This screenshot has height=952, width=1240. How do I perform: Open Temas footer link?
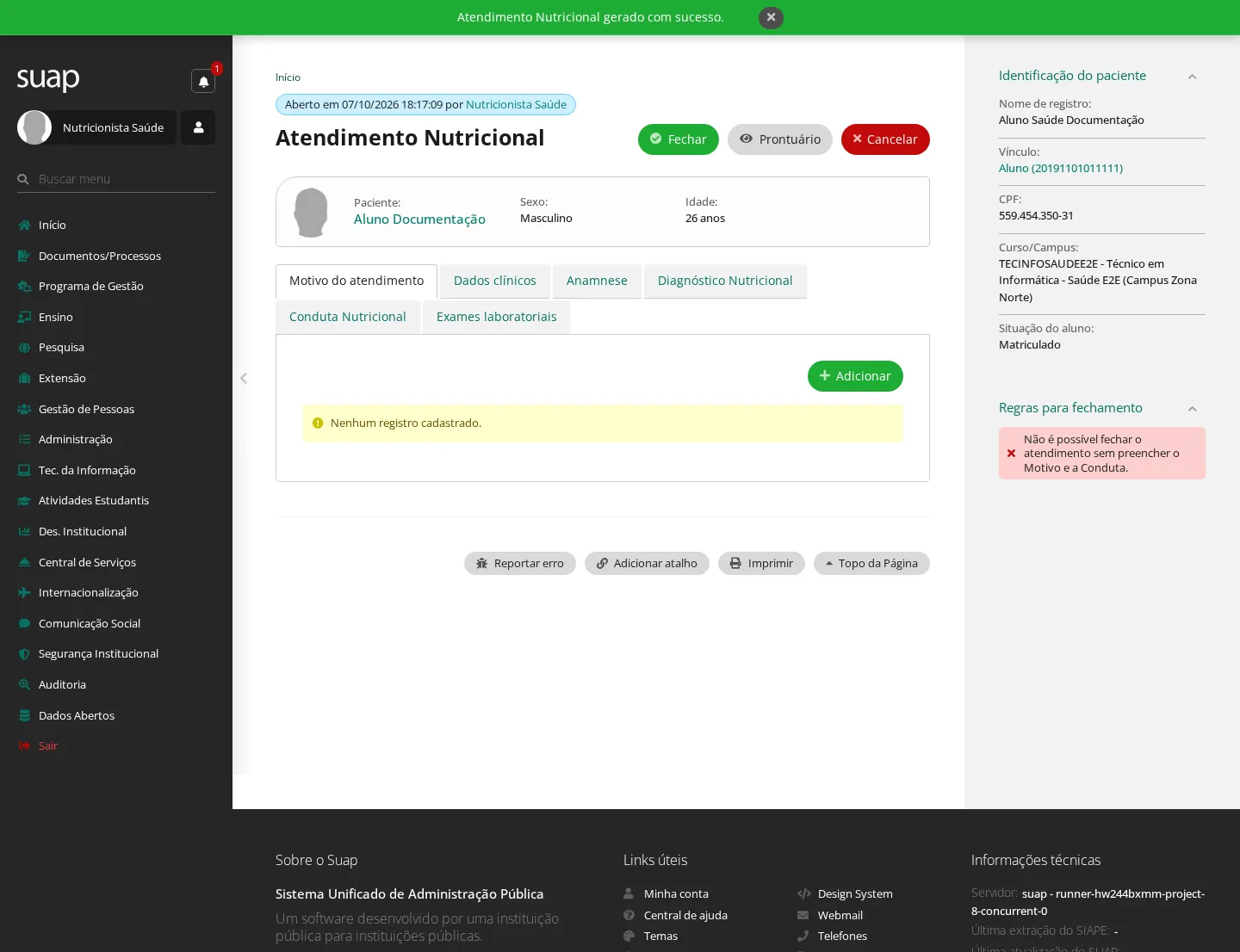tap(660, 937)
